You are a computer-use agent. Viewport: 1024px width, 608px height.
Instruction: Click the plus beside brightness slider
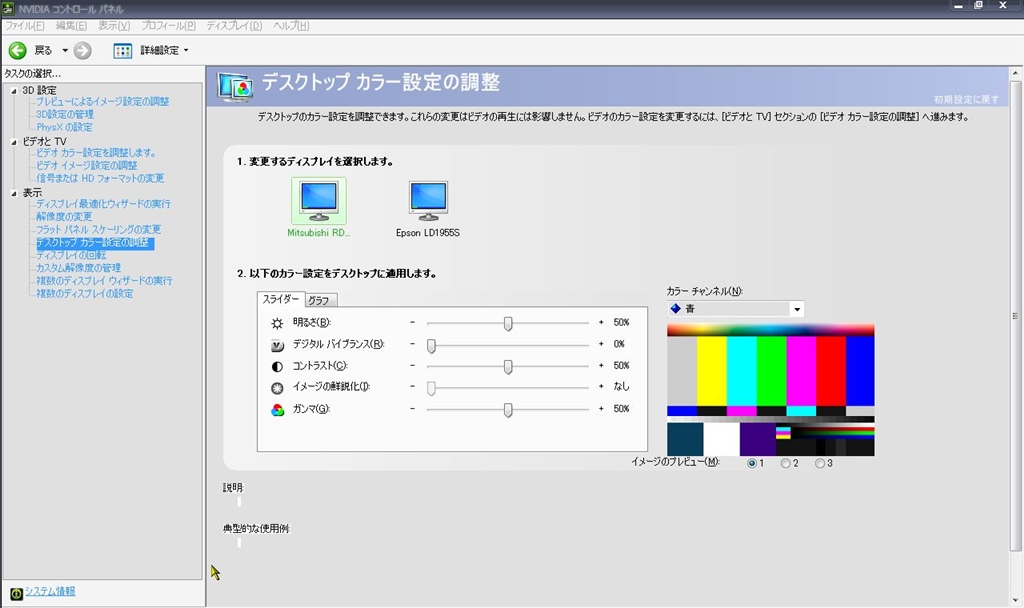(601, 322)
